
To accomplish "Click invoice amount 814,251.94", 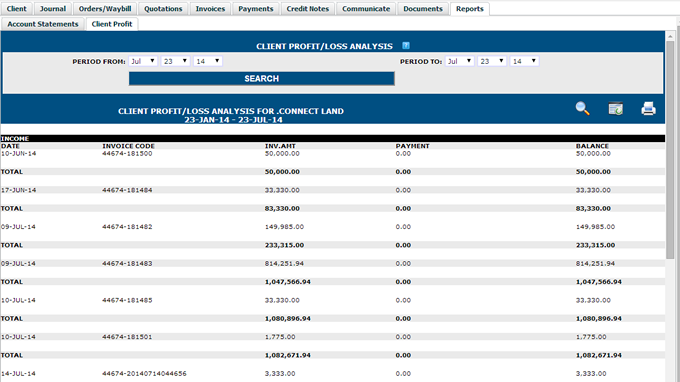I will point(284,263).
